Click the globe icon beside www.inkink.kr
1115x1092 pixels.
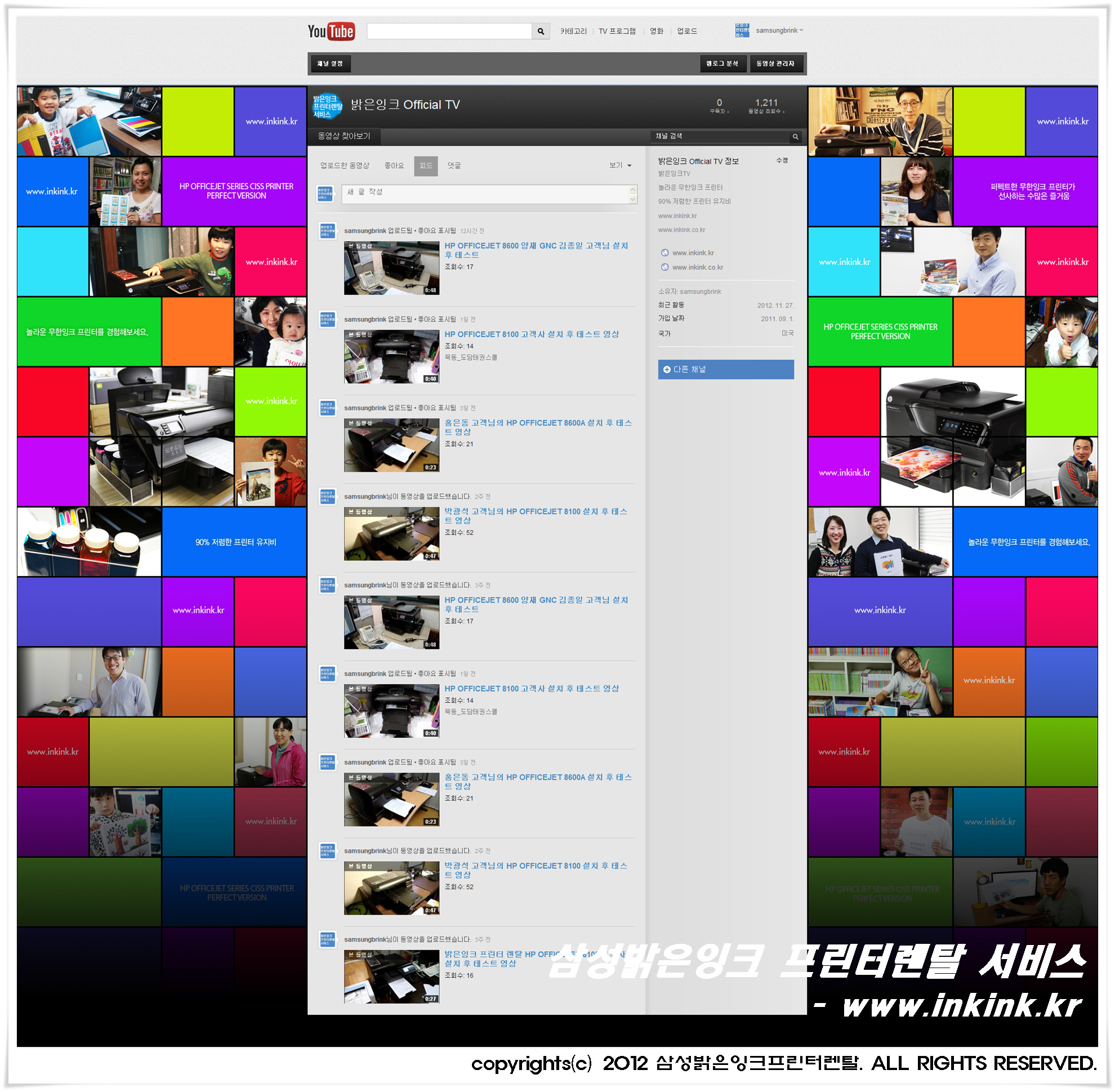tap(664, 253)
